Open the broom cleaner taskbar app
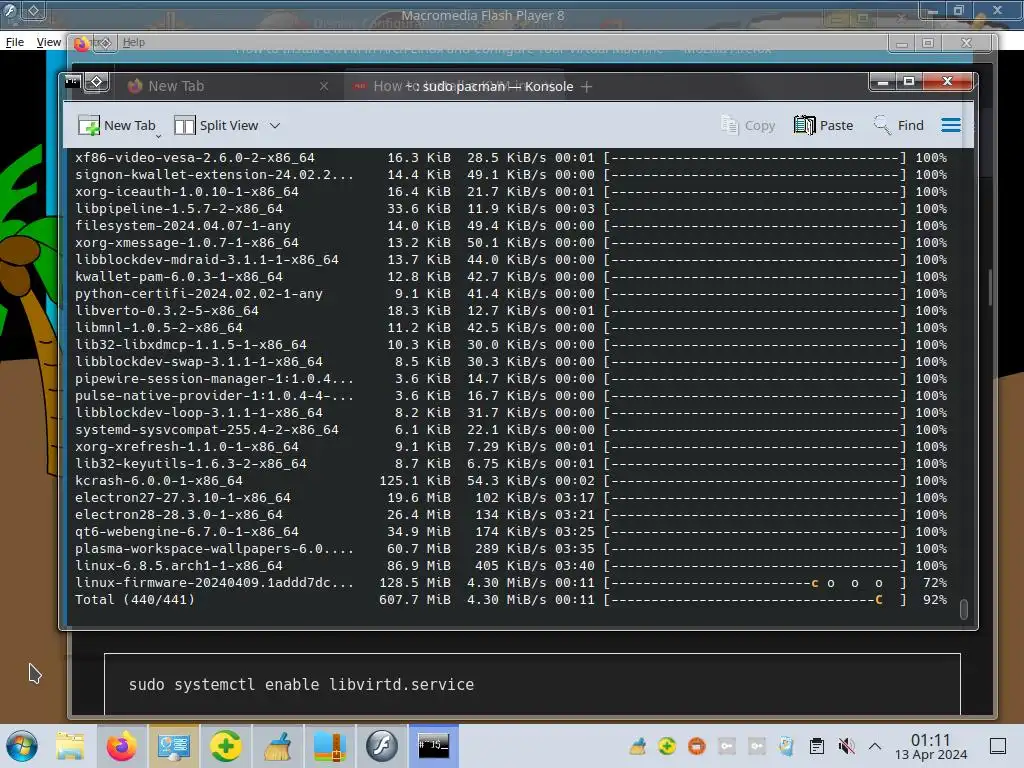This screenshot has width=1024, height=768. 278,746
